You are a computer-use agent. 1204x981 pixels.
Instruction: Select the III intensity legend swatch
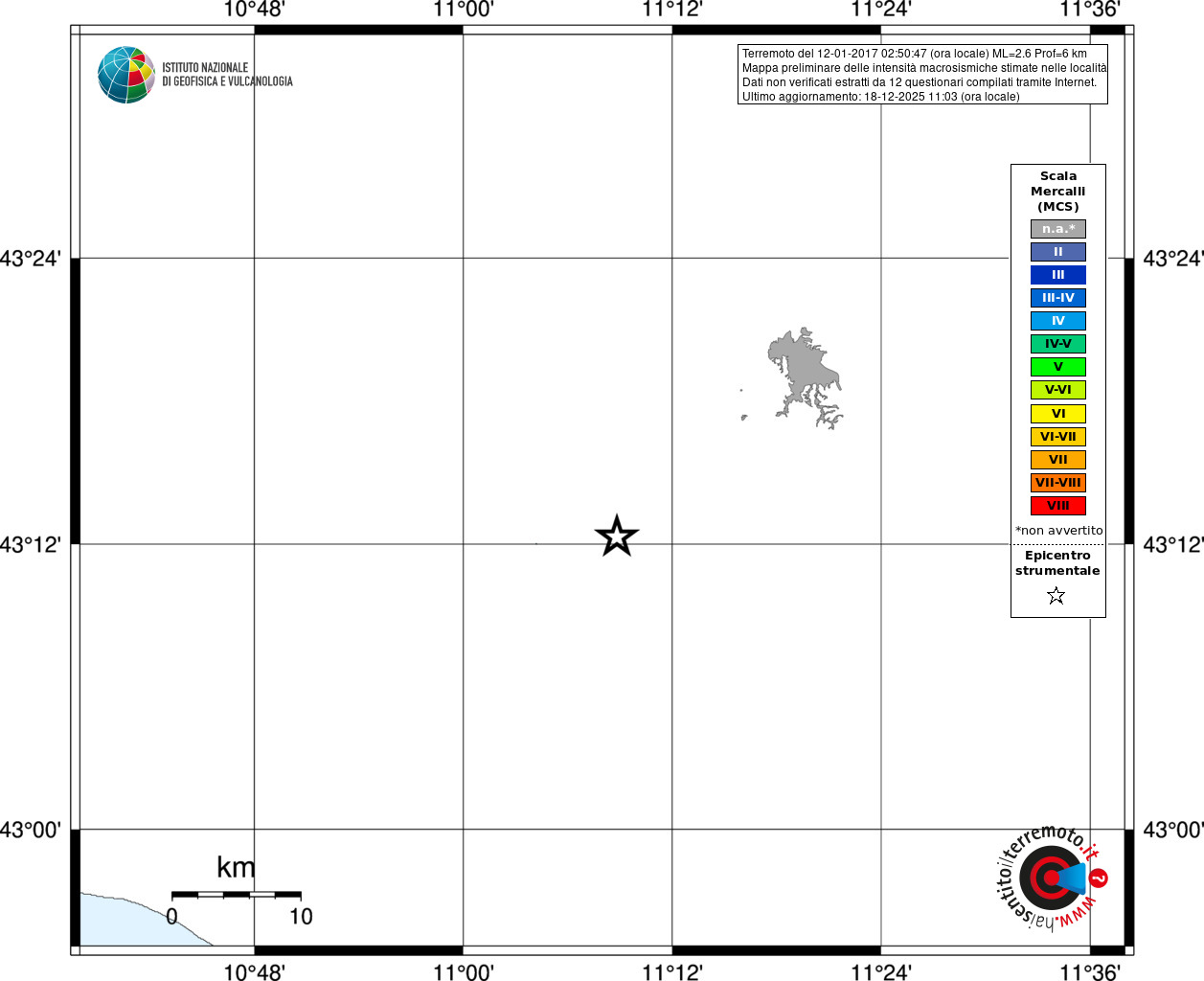point(1058,275)
